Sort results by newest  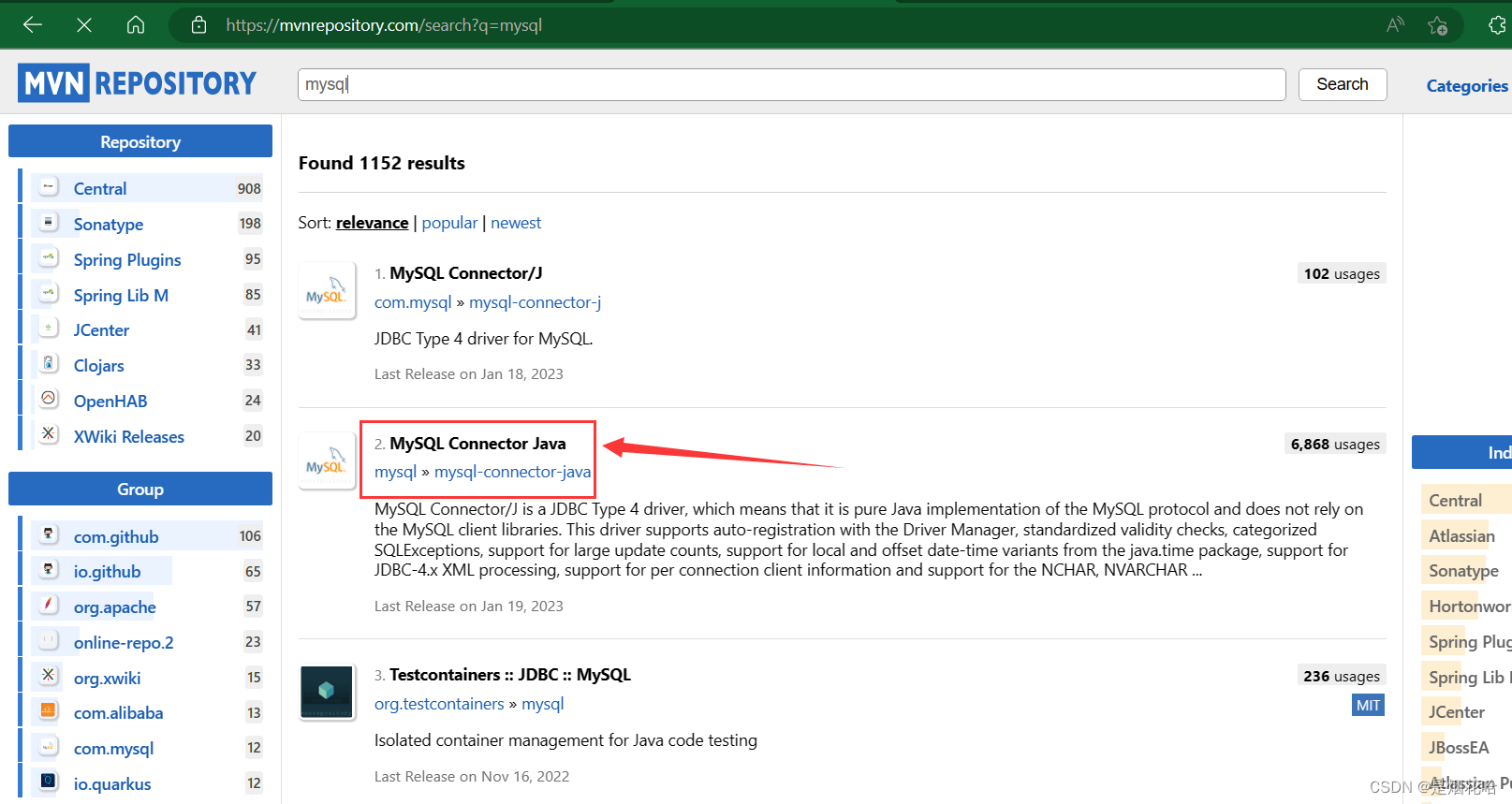(x=516, y=223)
